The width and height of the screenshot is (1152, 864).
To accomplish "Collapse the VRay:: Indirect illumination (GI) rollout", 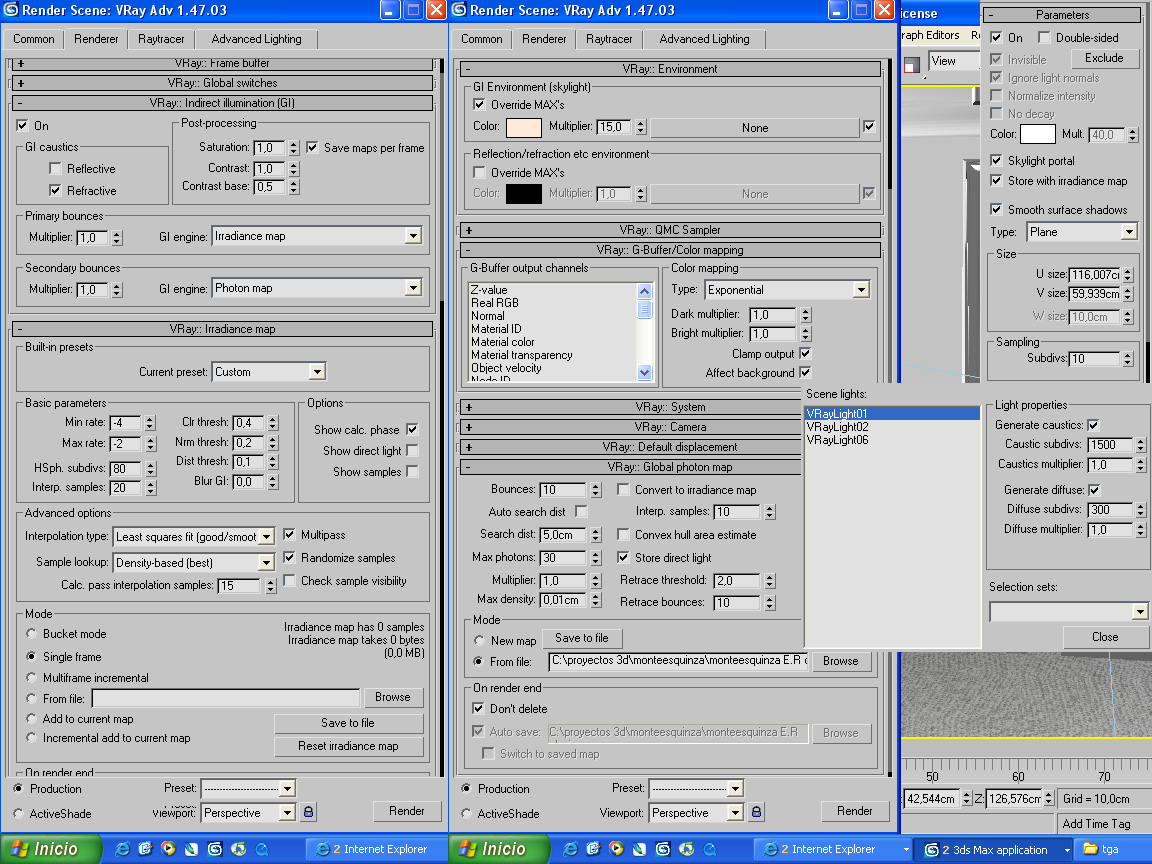I will click(223, 103).
